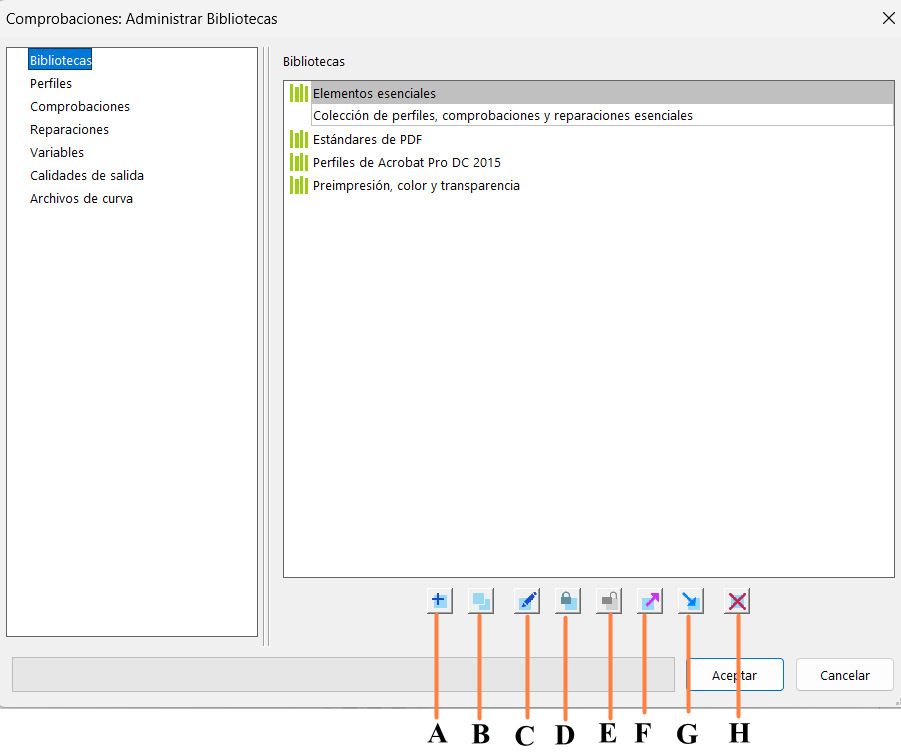Click the green icon beside Estándares de PDF
Viewport: 901px width, 756px height.
click(299, 139)
